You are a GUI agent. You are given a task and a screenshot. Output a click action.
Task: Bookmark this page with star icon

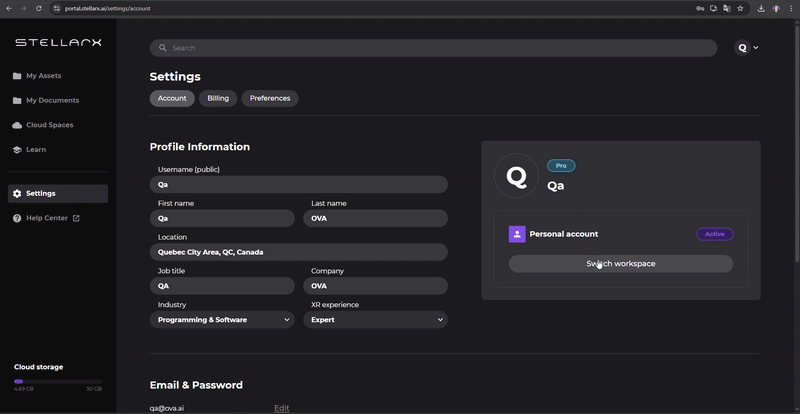(x=740, y=8)
